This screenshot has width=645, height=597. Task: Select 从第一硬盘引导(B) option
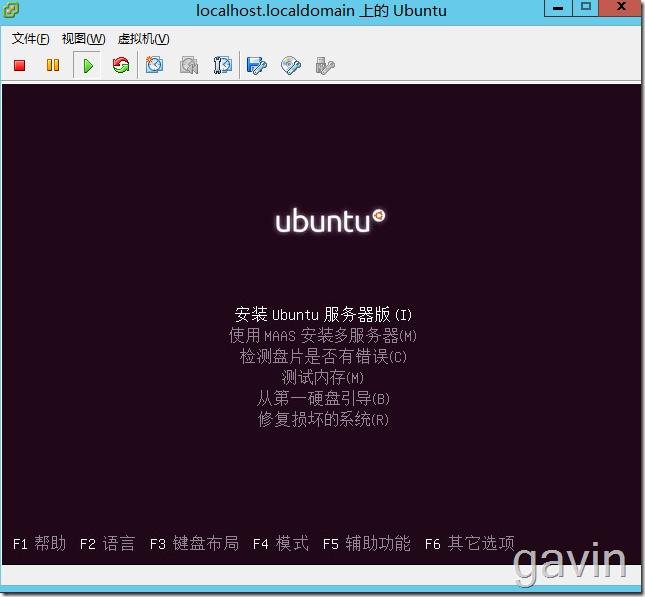tap(323, 399)
